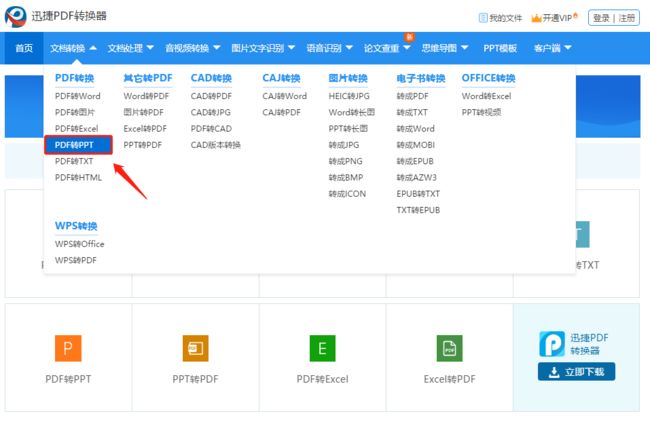Select PDF转图片 menu entry
650x422 pixels.
(75, 112)
